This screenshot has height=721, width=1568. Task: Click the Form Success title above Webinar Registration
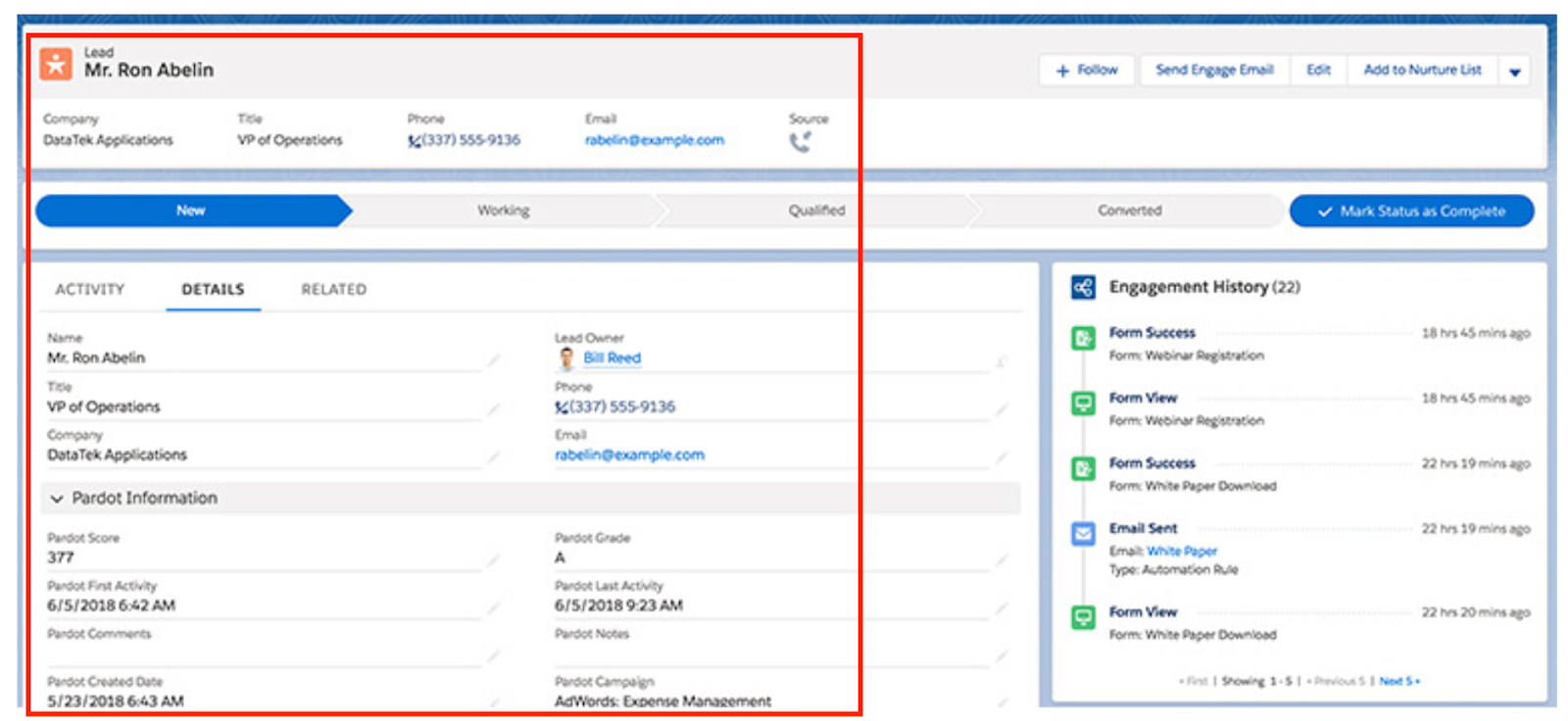tap(1152, 333)
